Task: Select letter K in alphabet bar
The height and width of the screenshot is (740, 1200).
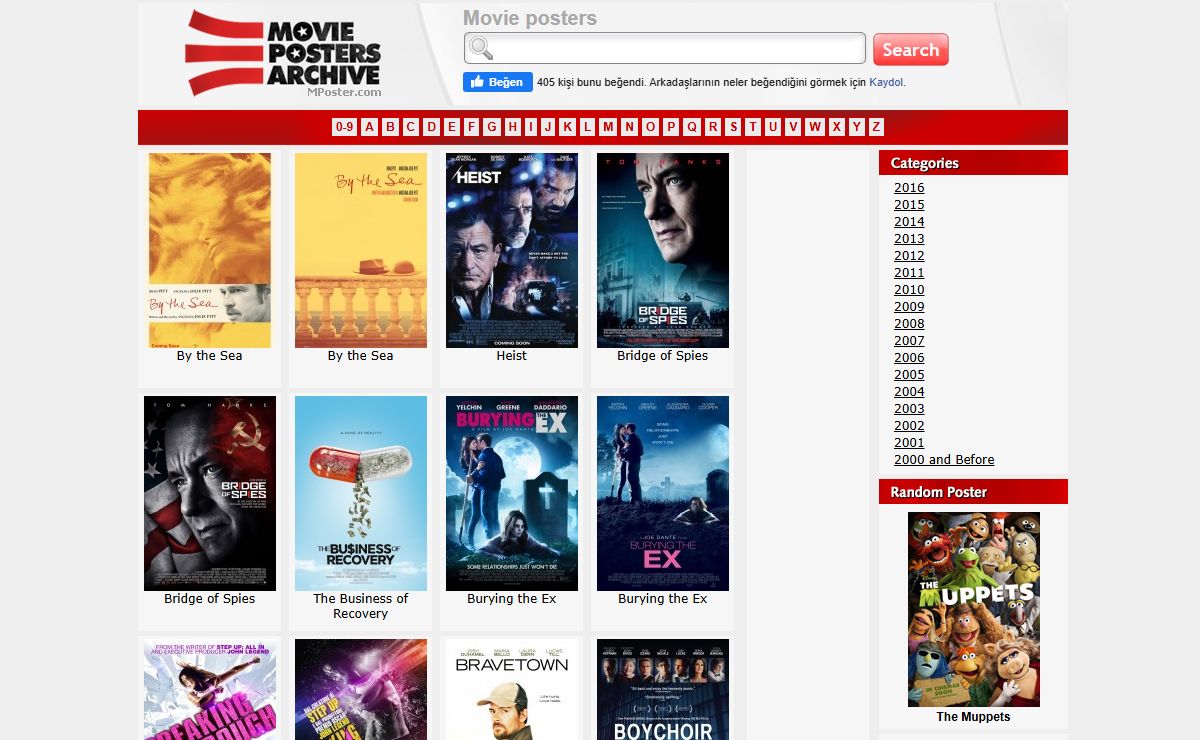Action: point(567,127)
